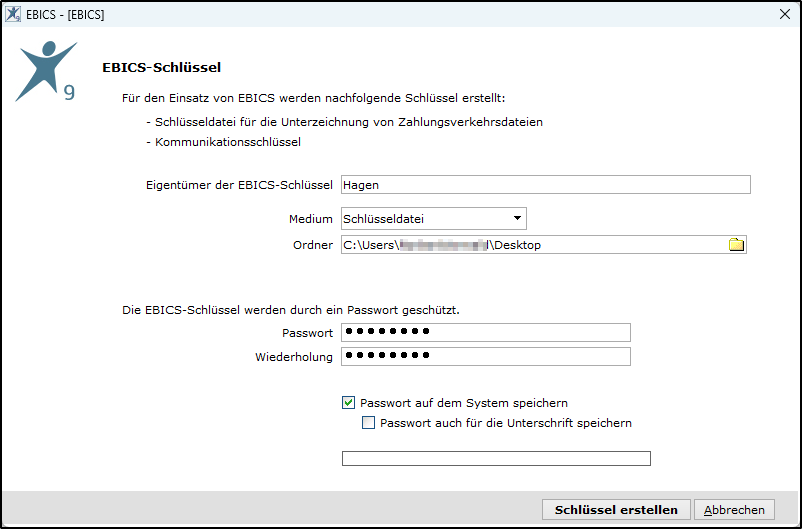Click 'Schlüssel erstellen' button
Image resolution: width=802 pixels, height=529 pixels.
click(x=616, y=510)
